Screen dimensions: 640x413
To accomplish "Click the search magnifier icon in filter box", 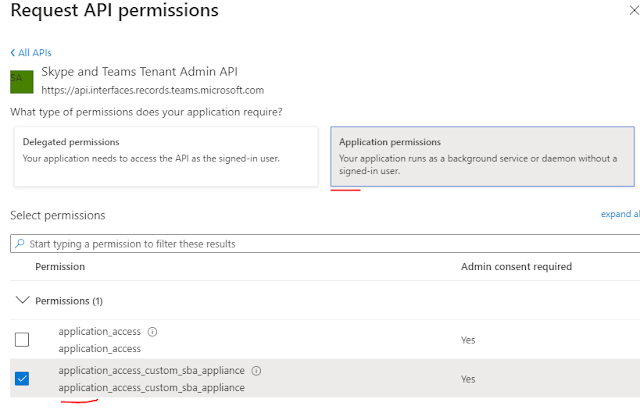I will coord(20,243).
